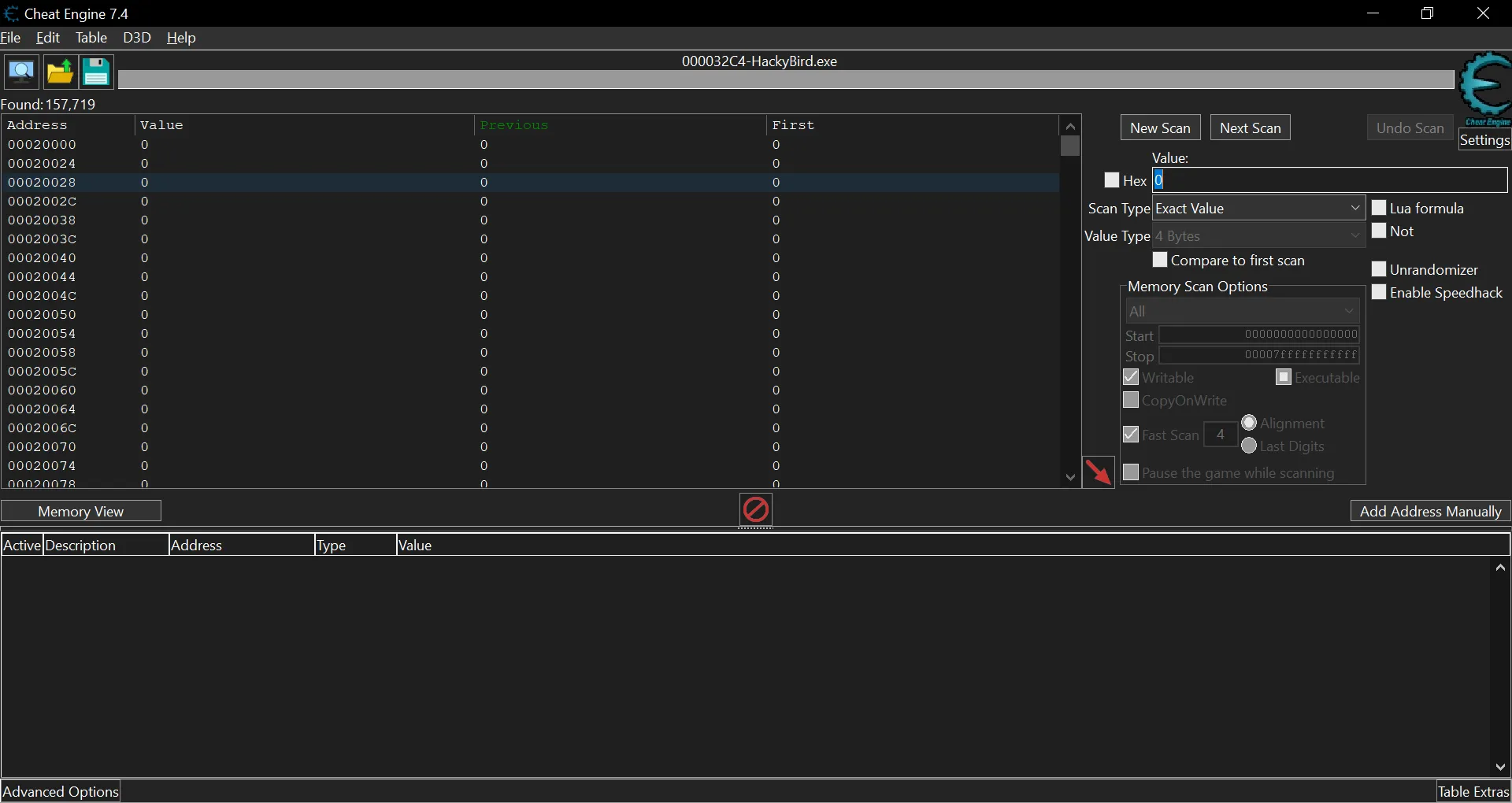Click the Active column header

pyautogui.click(x=22, y=545)
